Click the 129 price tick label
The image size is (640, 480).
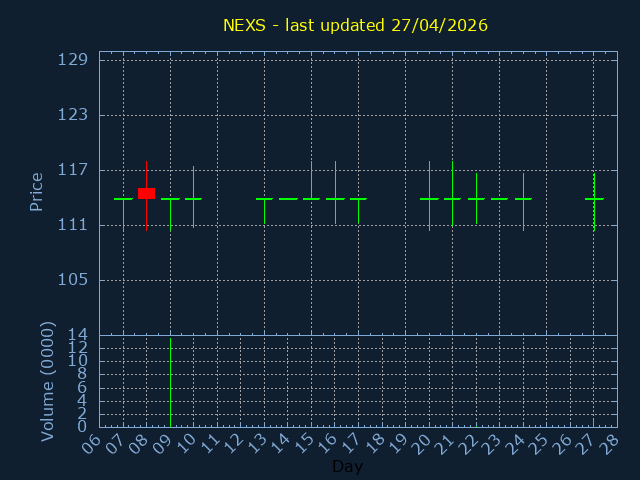(x=73, y=60)
